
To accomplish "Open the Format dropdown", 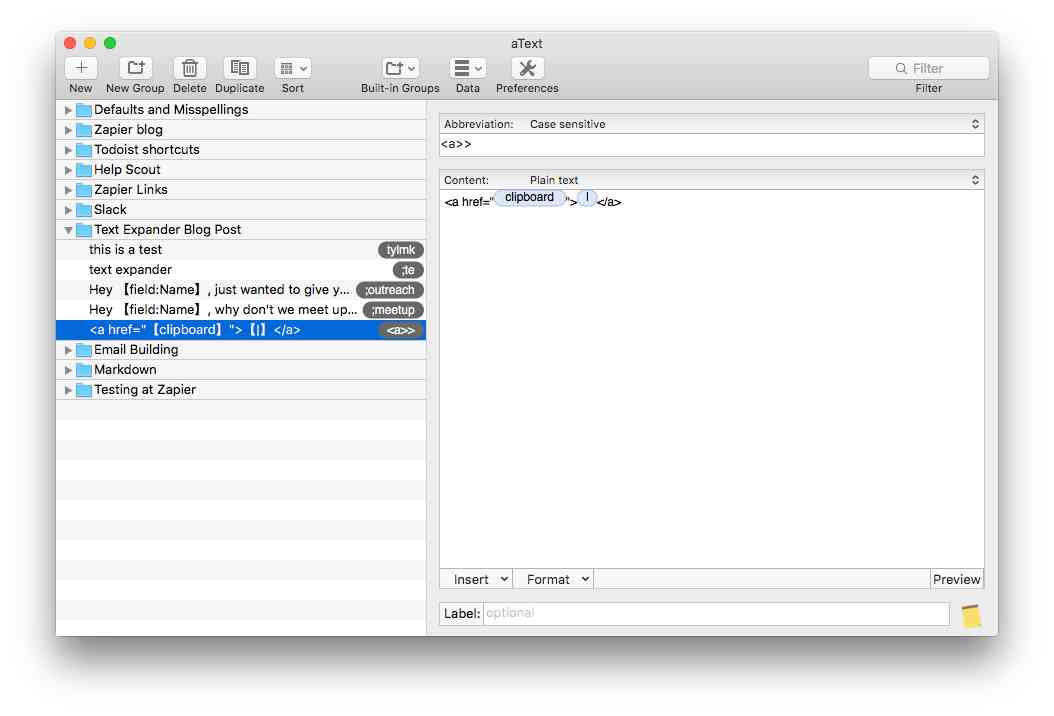I will [553, 579].
